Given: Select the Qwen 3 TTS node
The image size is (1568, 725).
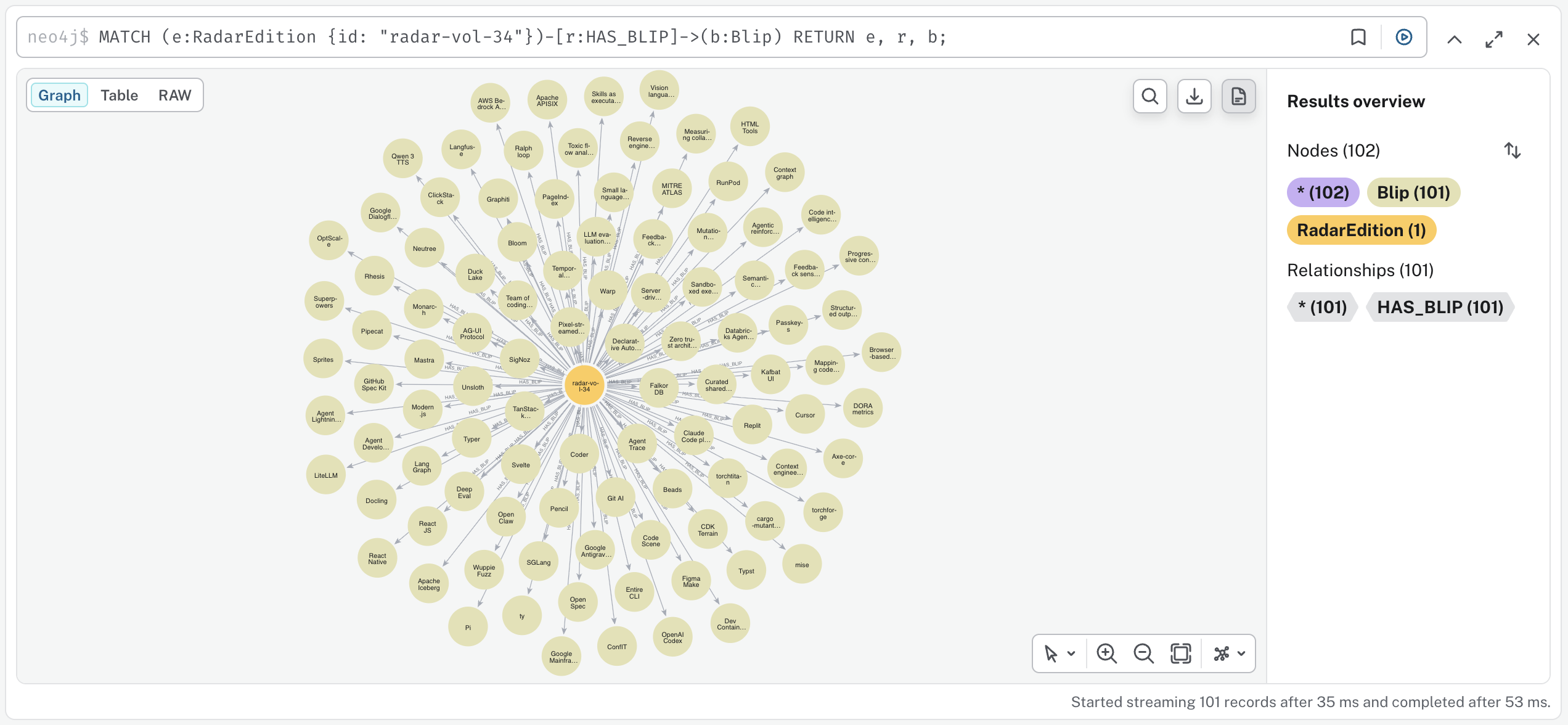Looking at the screenshot, I should (x=402, y=159).
